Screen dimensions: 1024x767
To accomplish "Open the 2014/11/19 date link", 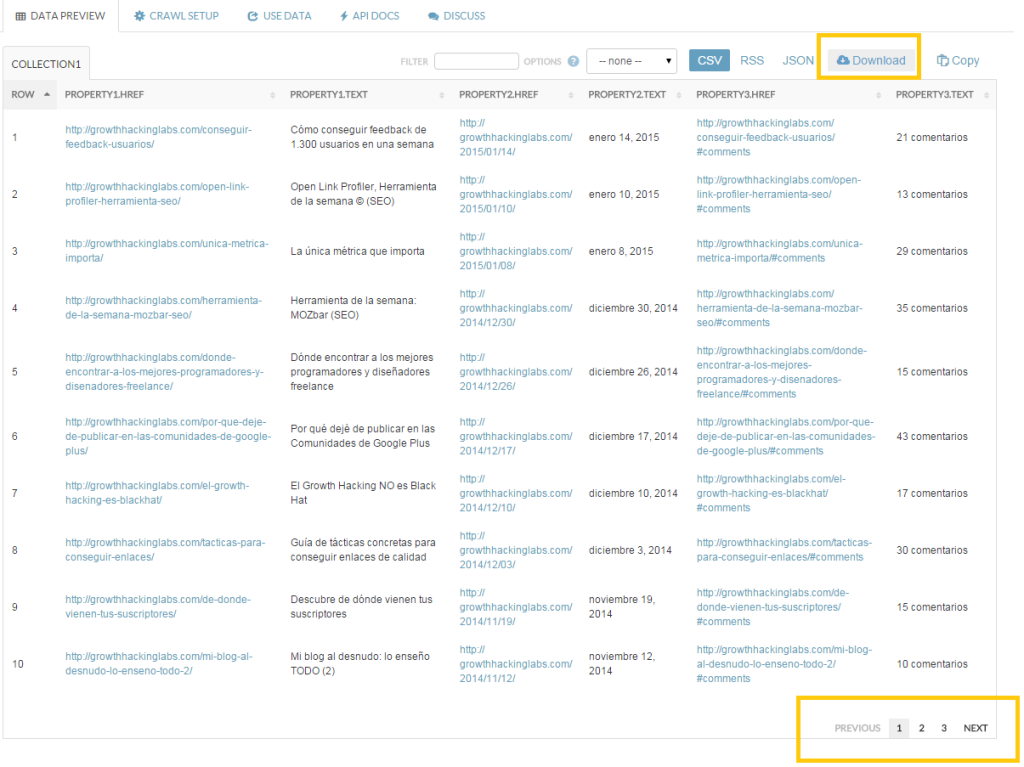I will point(515,607).
